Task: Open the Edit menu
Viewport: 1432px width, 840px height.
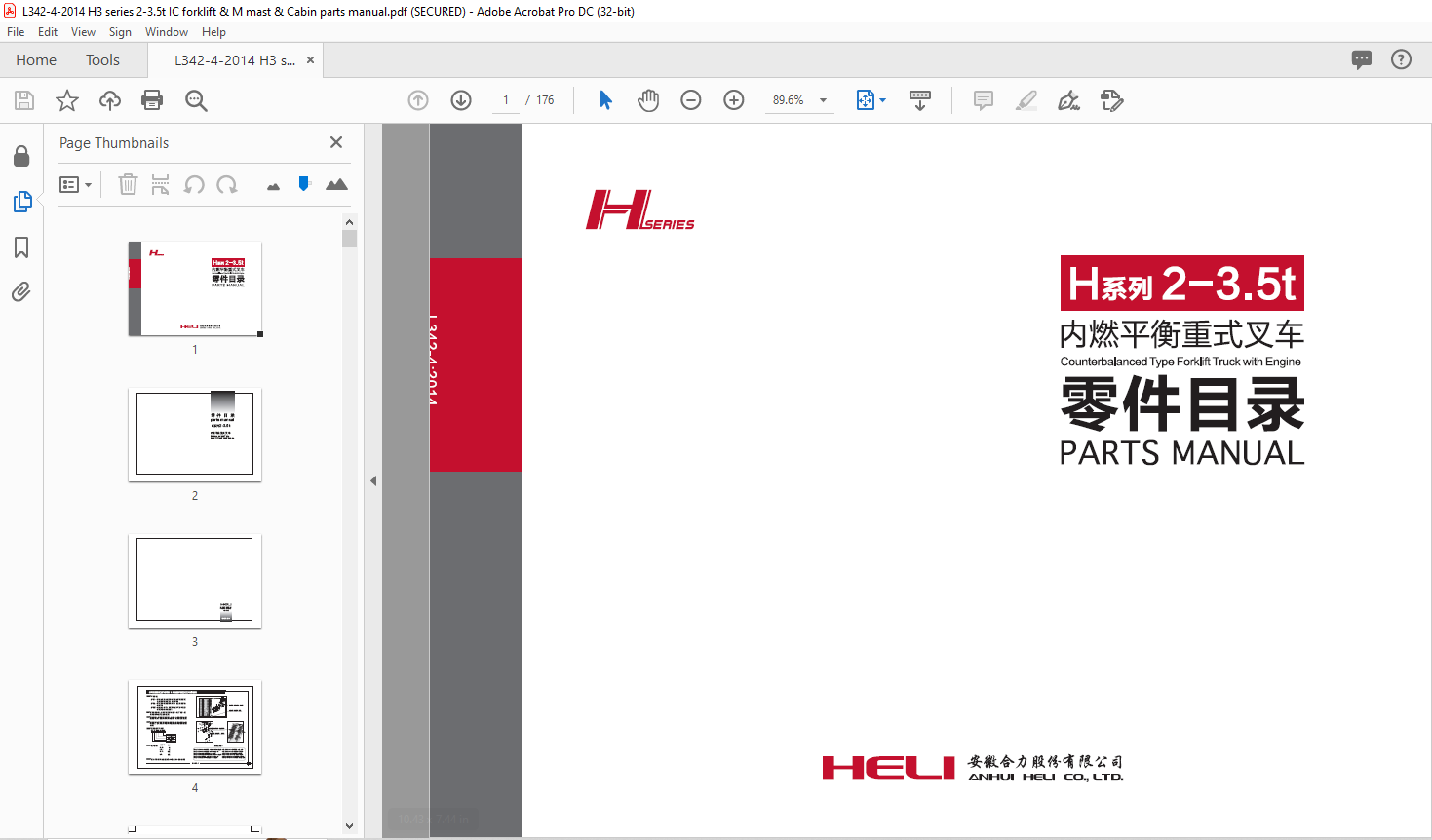Action: (x=48, y=32)
